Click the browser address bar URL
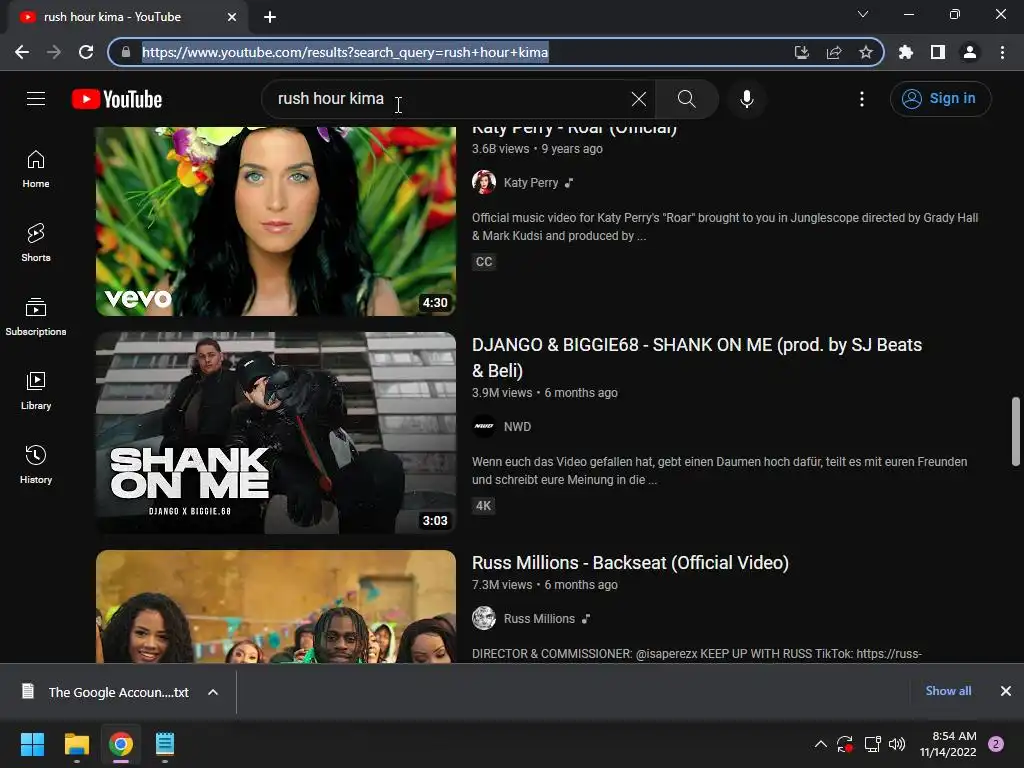This screenshot has height=768, width=1024. coord(345,52)
